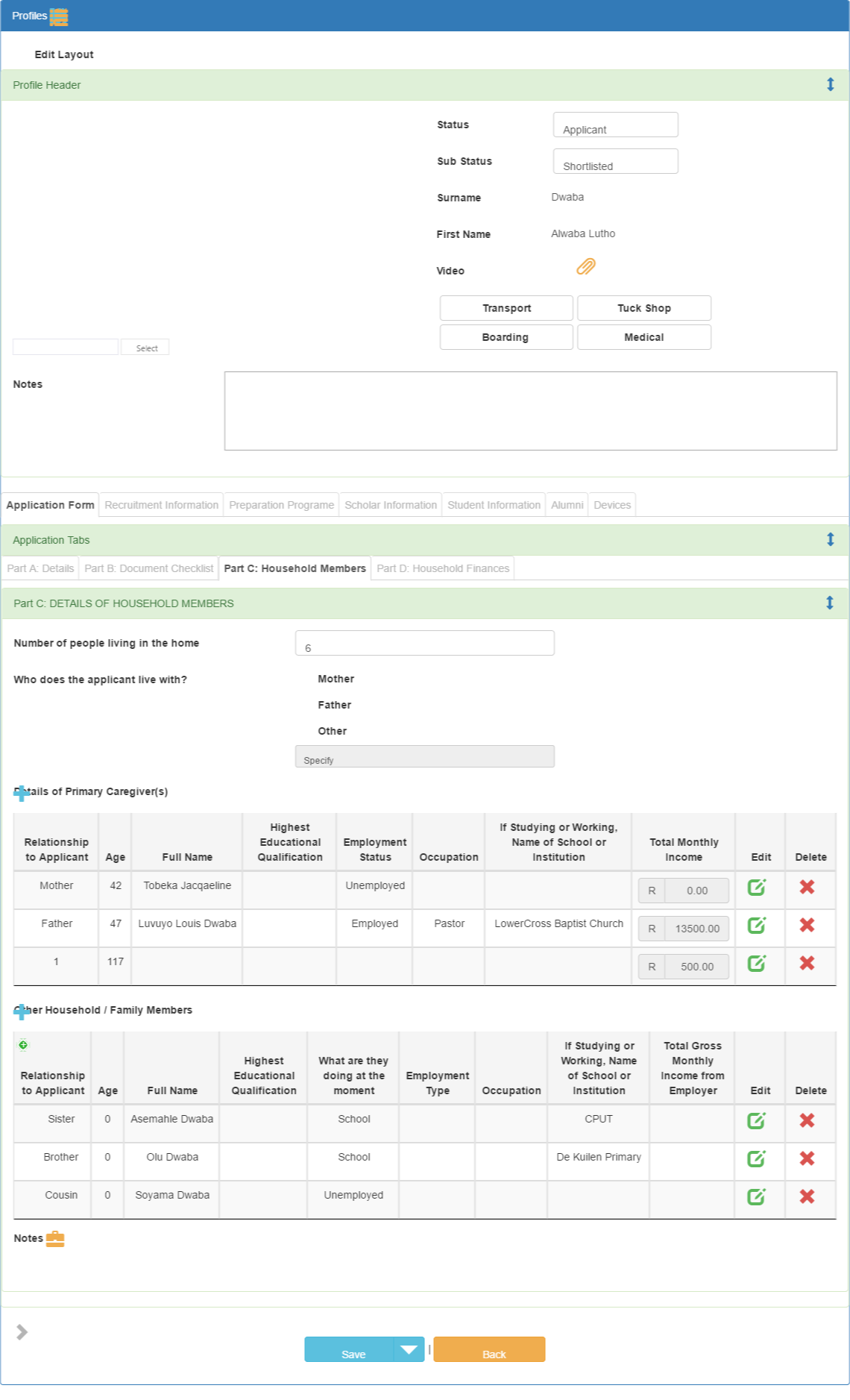This screenshot has height=1400, width=850.
Task: Collapse the Profile Header section
Action: (830, 84)
